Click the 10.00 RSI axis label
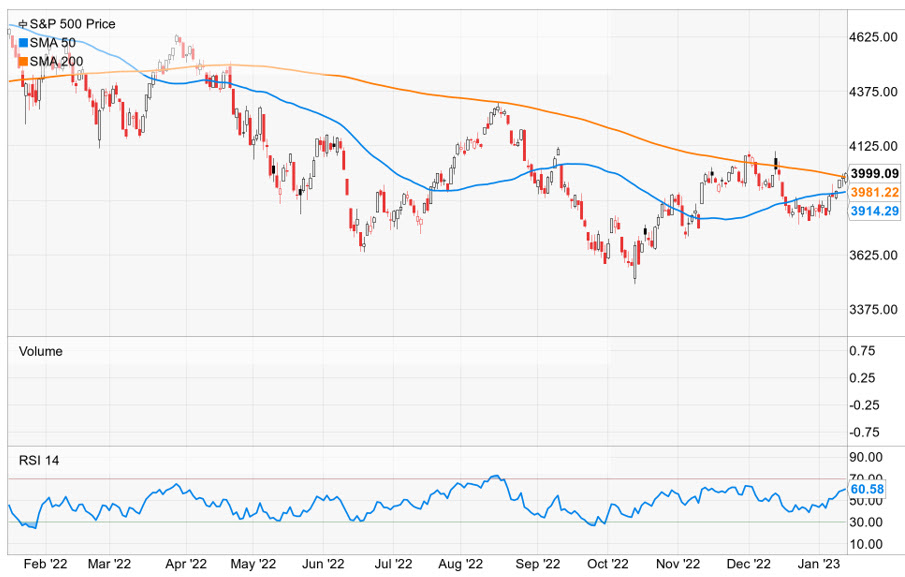This screenshot has height=577, width=905. [x=866, y=544]
